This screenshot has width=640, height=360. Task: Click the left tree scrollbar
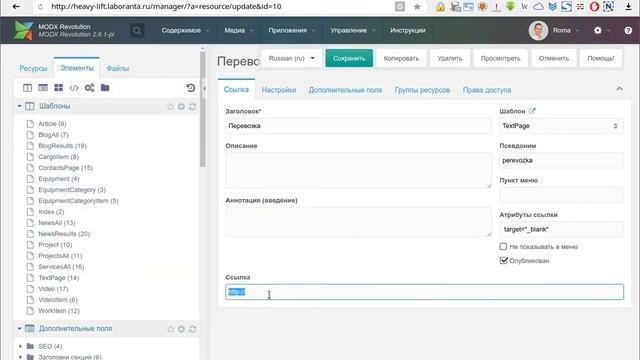click(202, 109)
